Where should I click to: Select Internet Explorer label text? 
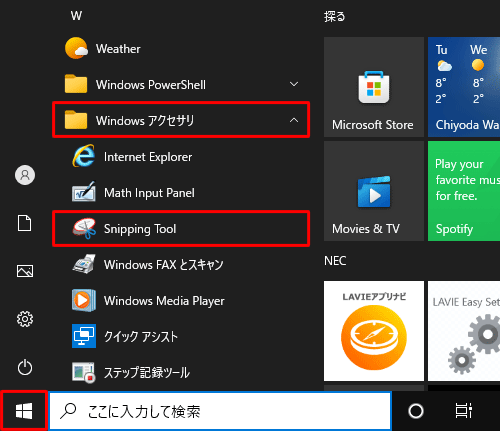pyautogui.click(x=148, y=157)
